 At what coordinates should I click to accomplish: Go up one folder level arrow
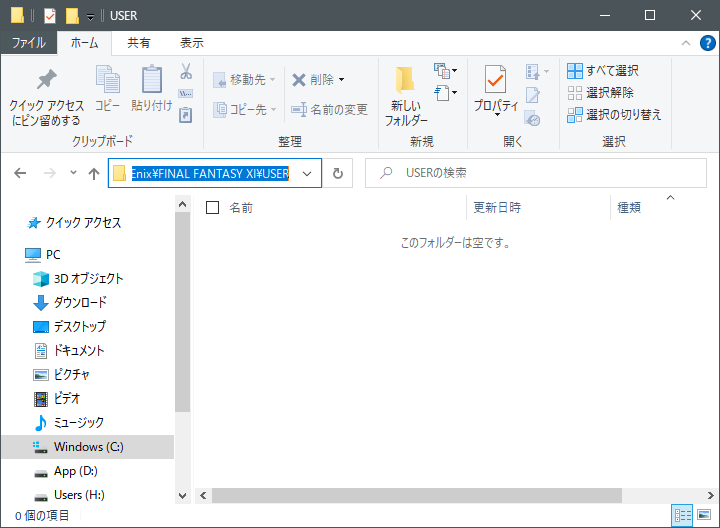click(94, 173)
